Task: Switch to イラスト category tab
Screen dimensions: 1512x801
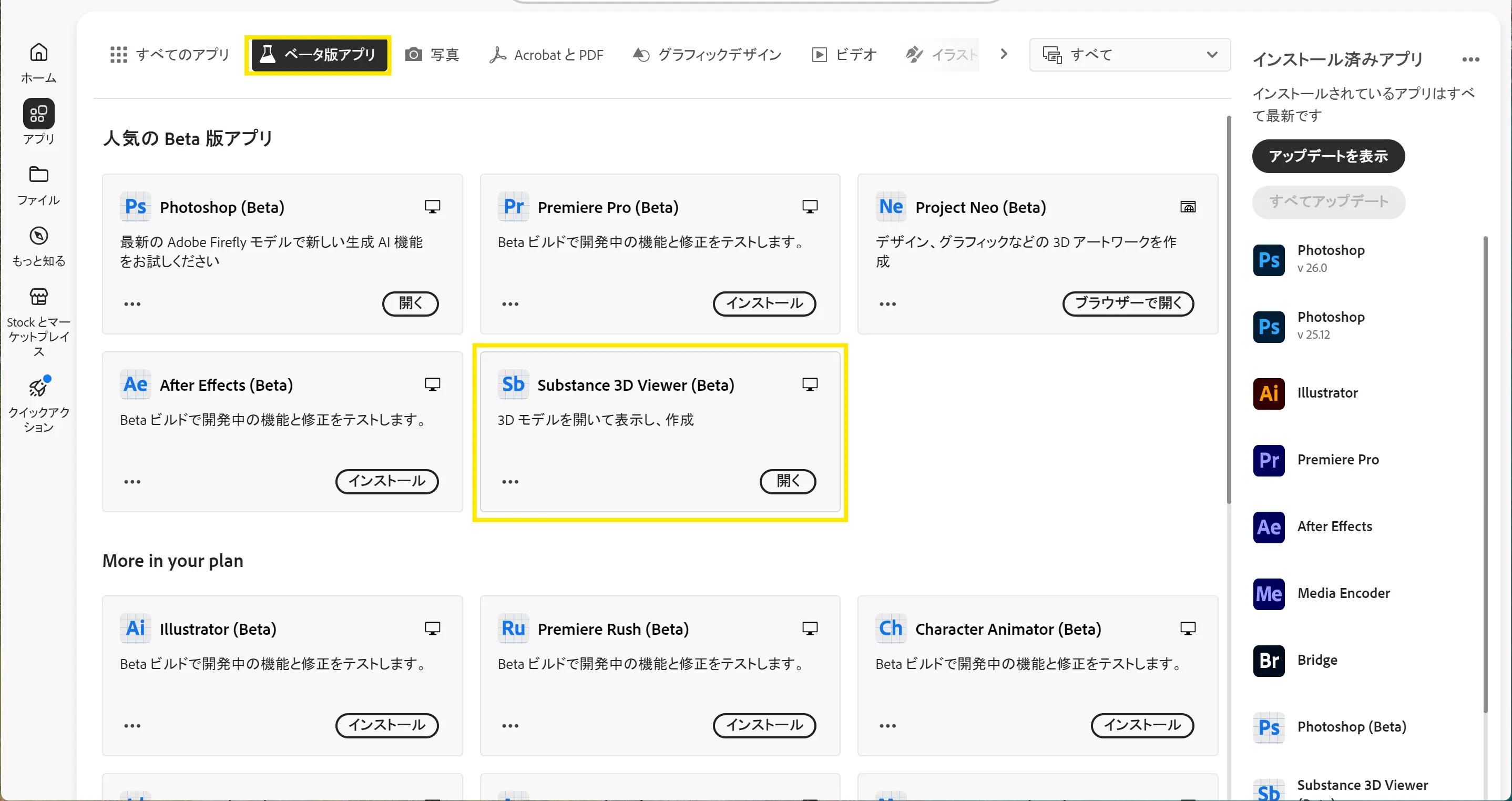Action: click(x=941, y=55)
